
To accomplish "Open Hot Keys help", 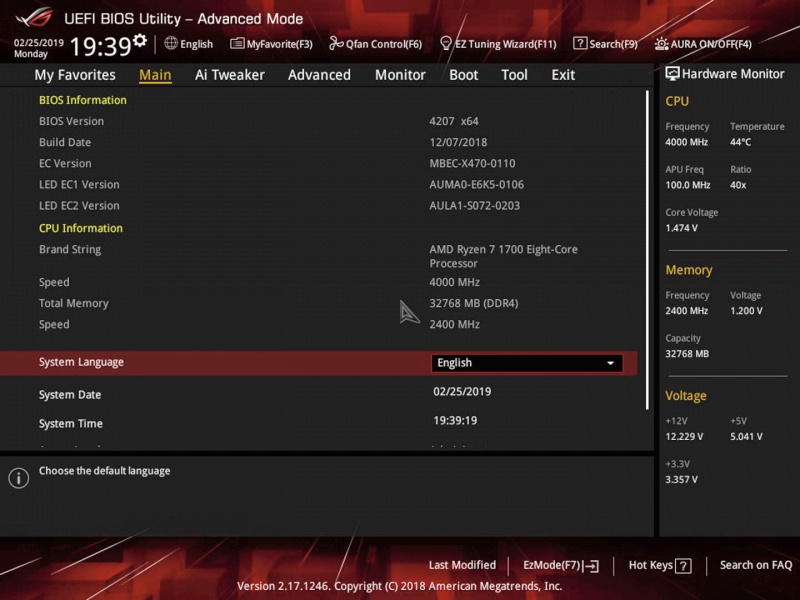I will [660, 565].
